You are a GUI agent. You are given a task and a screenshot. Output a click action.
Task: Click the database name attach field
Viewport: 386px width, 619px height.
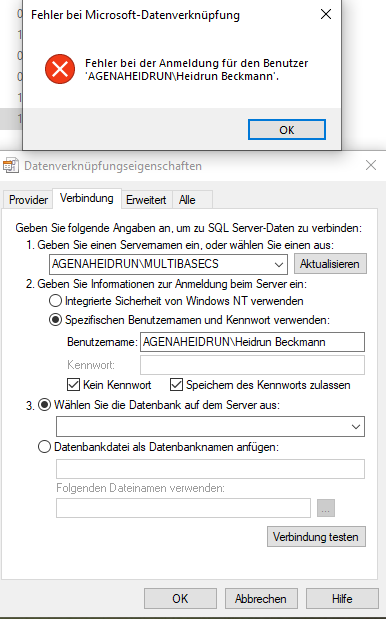[210, 469]
